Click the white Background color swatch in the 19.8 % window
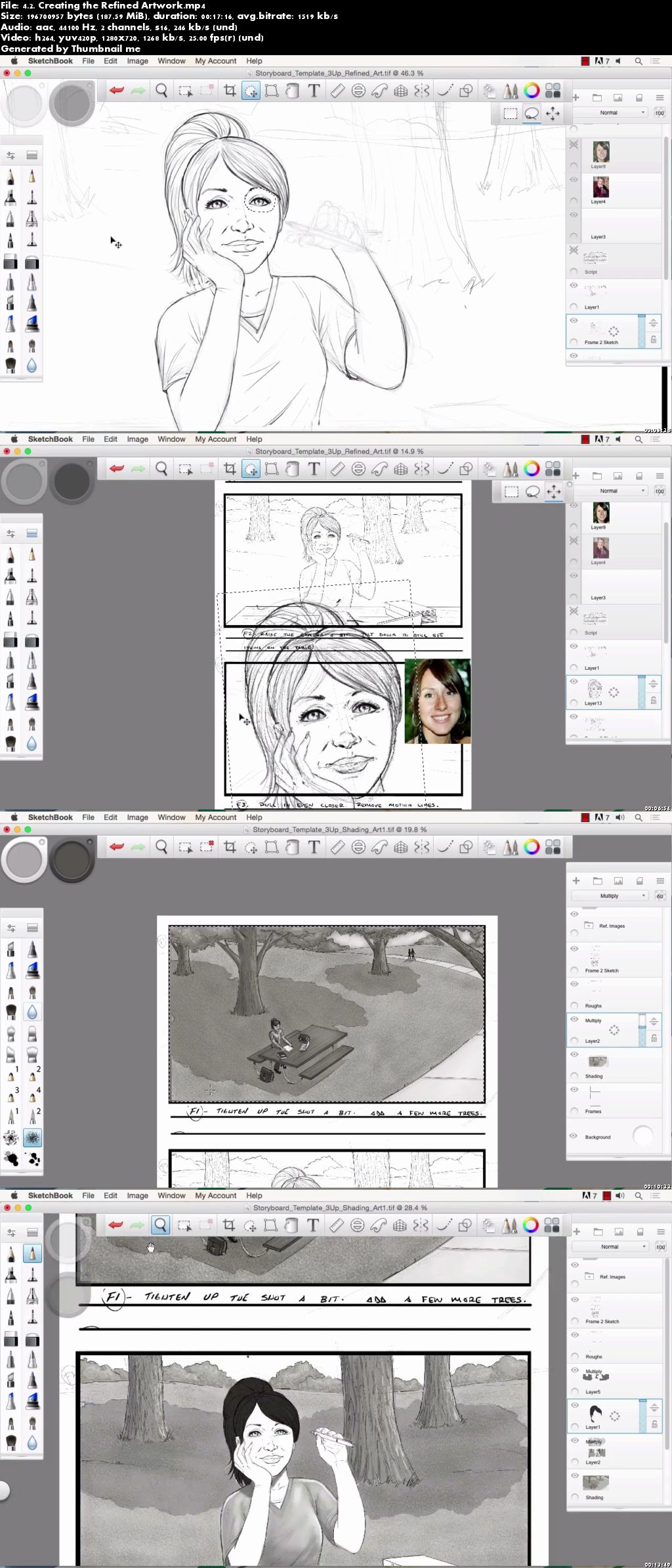The width and height of the screenshot is (672, 1568). click(x=643, y=1135)
